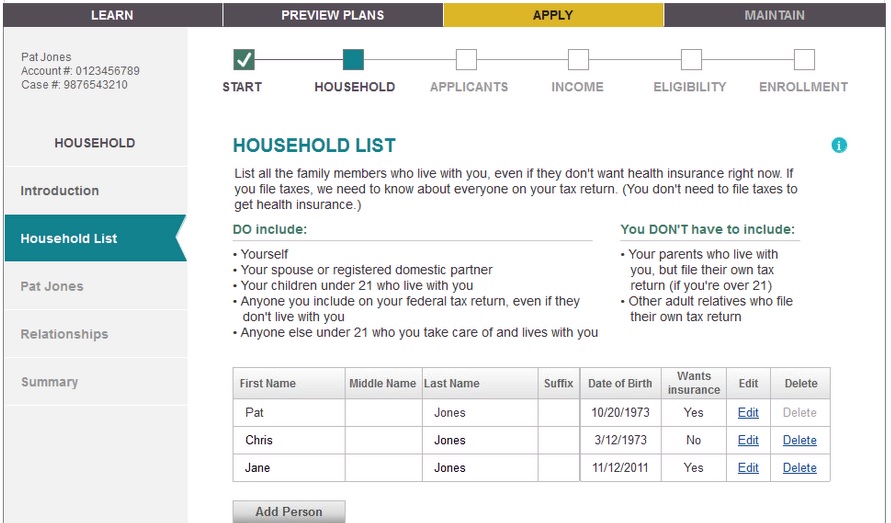
Task: Click Account #: 0123456789 text
Action: 80,71
